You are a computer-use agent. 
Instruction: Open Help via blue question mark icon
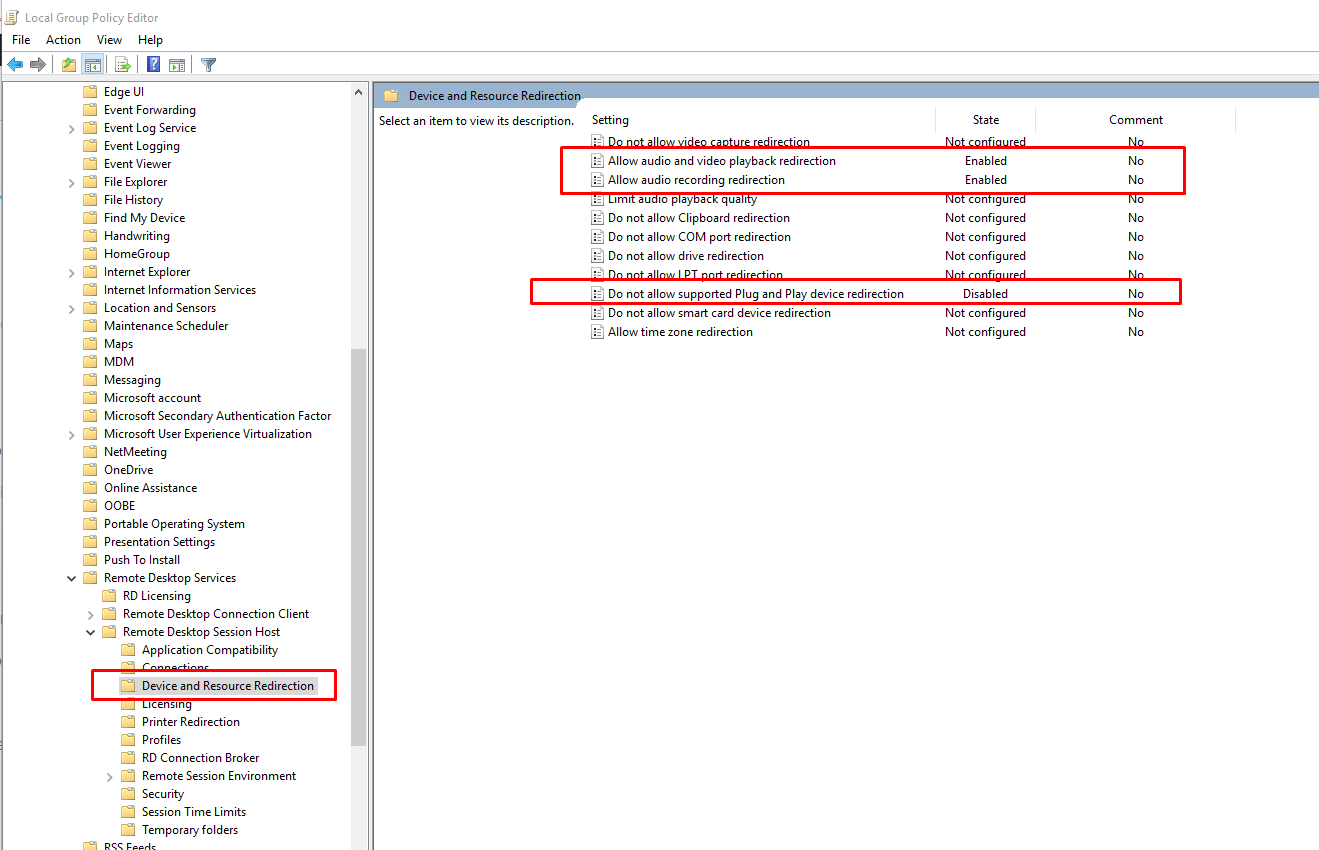pyautogui.click(x=153, y=65)
